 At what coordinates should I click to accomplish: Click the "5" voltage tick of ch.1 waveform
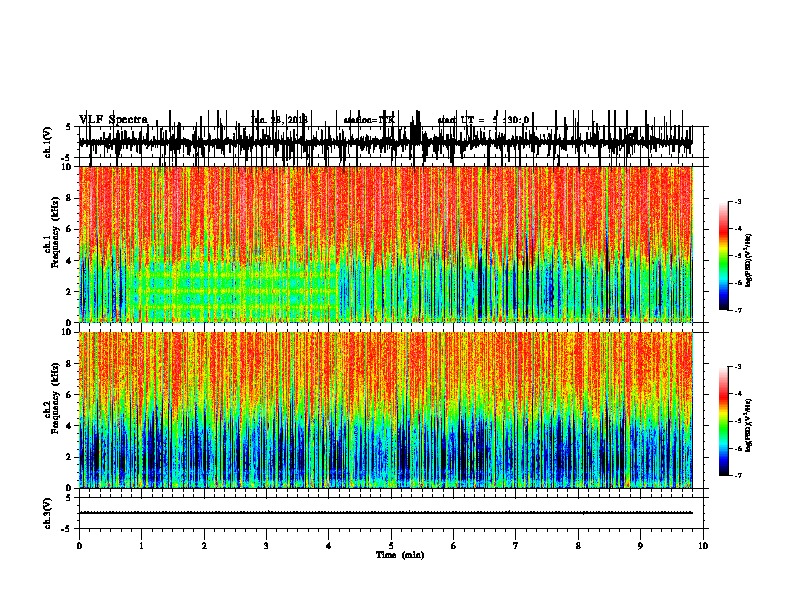[x=68, y=127]
